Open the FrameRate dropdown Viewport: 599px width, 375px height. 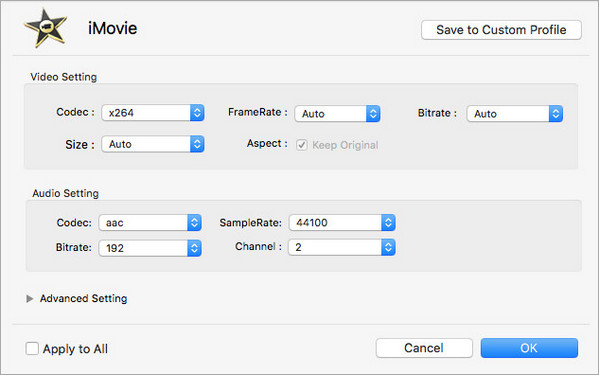337,113
